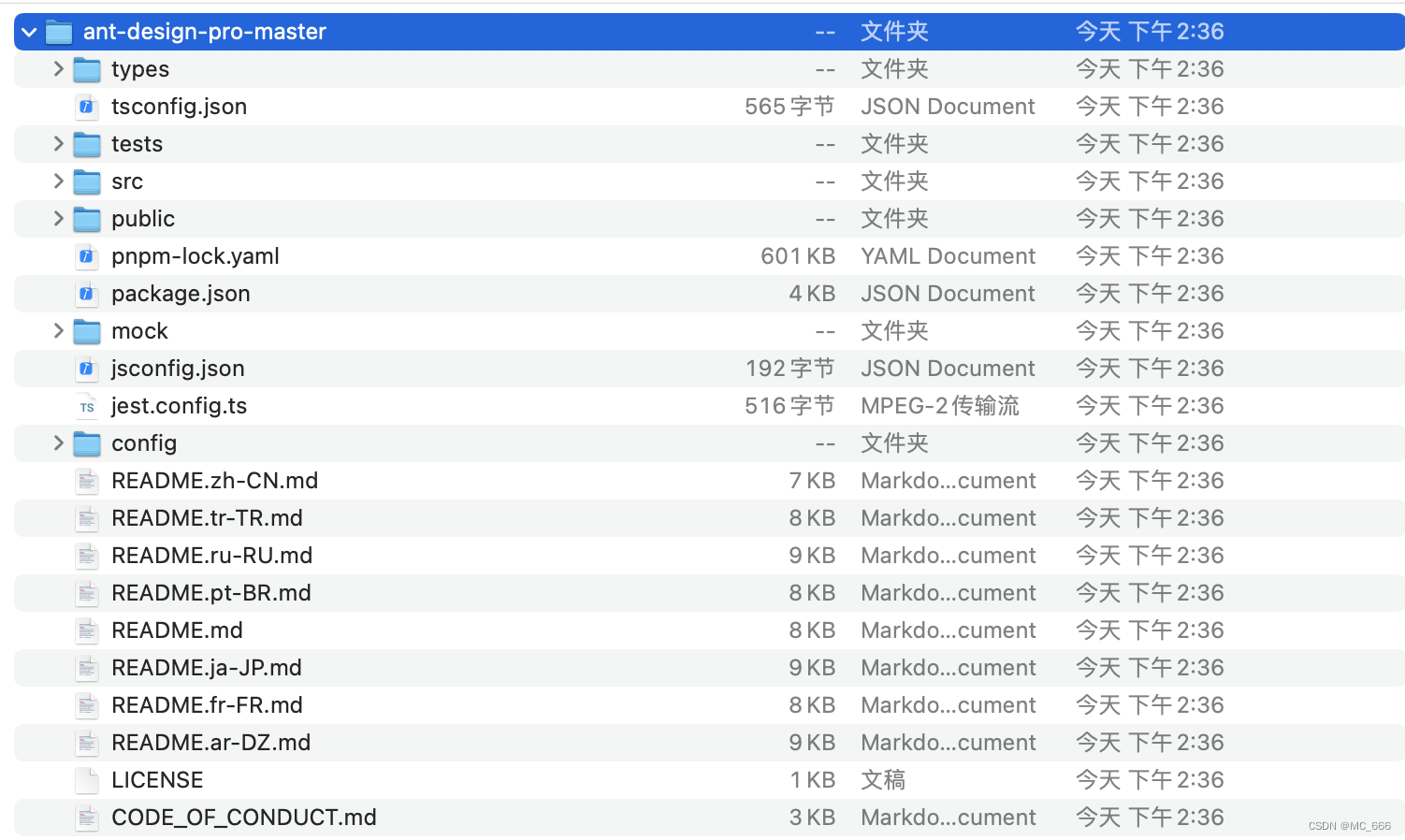
Task: Click the MPEG-2 传输流 kind label
Action: click(x=940, y=406)
